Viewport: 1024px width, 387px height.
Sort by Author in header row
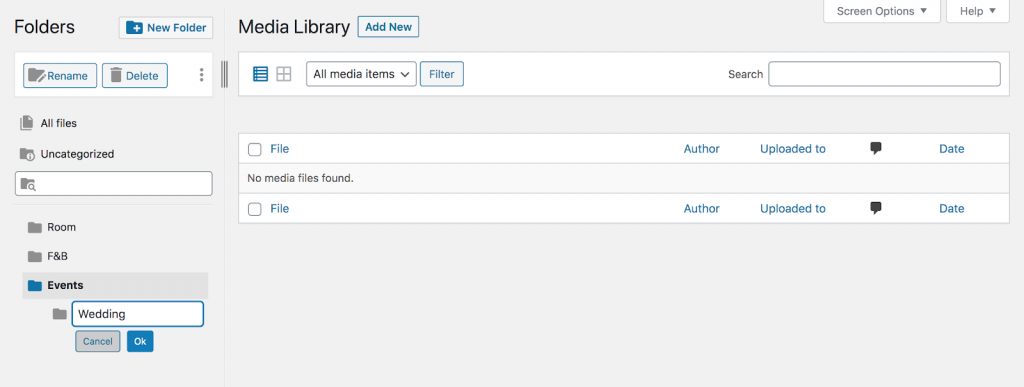(x=701, y=149)
